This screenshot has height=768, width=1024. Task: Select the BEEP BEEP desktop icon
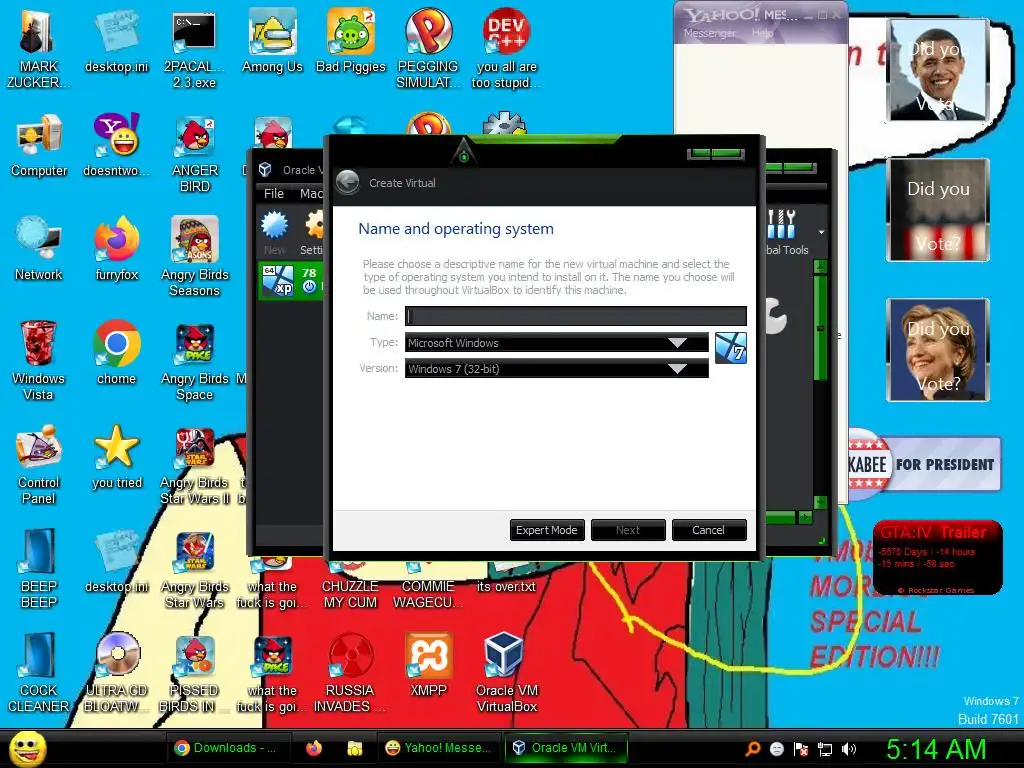pyautogui.click(x=39, y=568)
